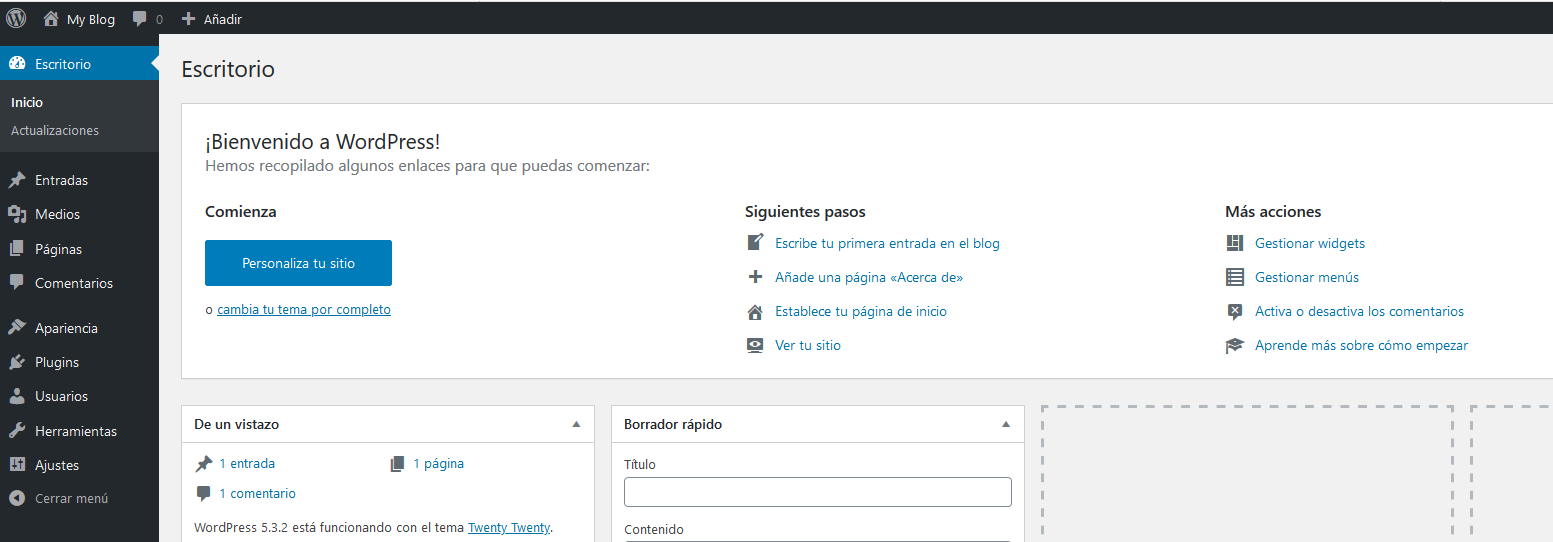This screenshot has width=1553, height=542.
Task: Open the Twenty Twenty theme link
Action: [x=509, y=527]
